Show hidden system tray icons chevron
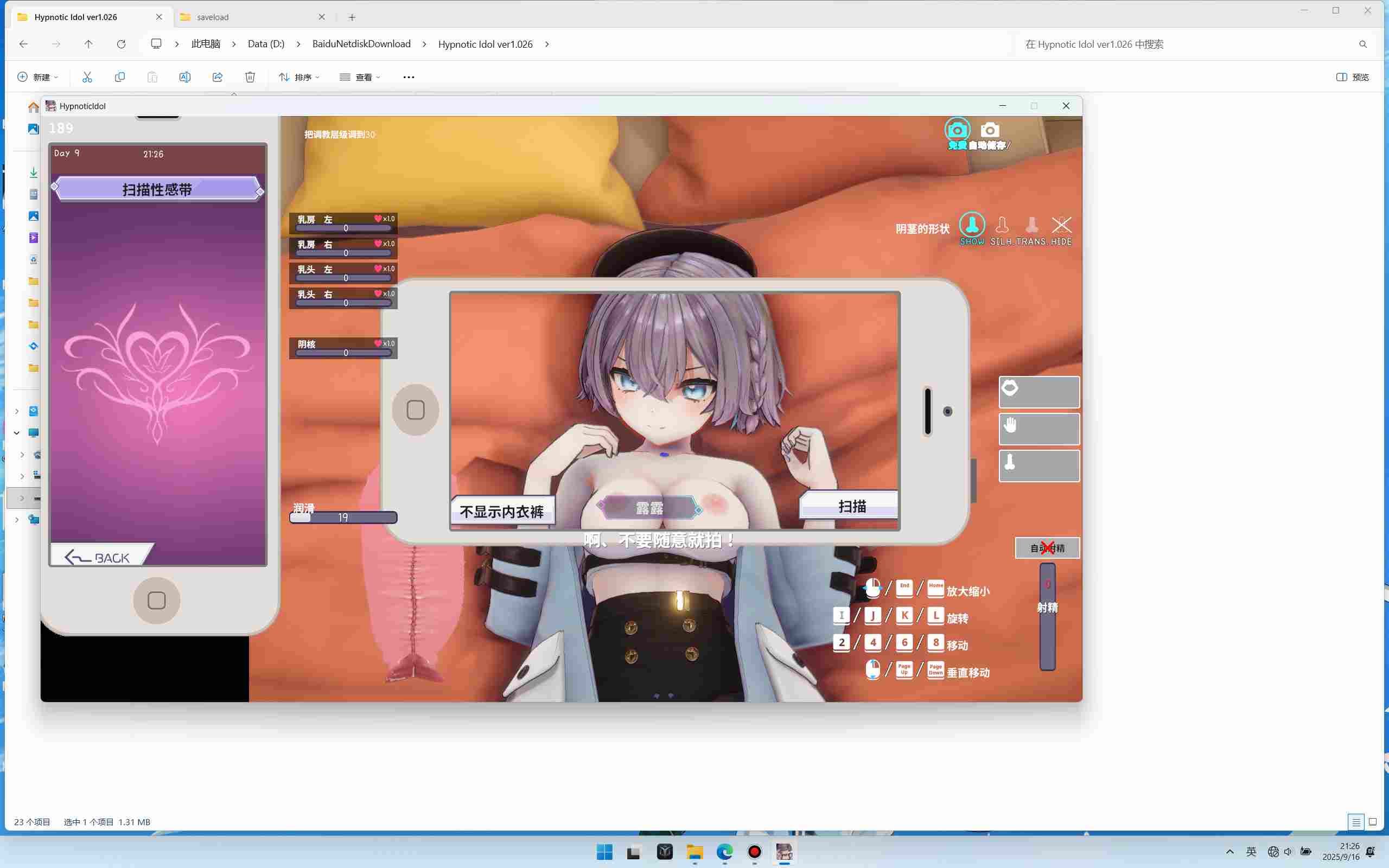This screenshot has width=1389, height=868. coord(1230,852)
